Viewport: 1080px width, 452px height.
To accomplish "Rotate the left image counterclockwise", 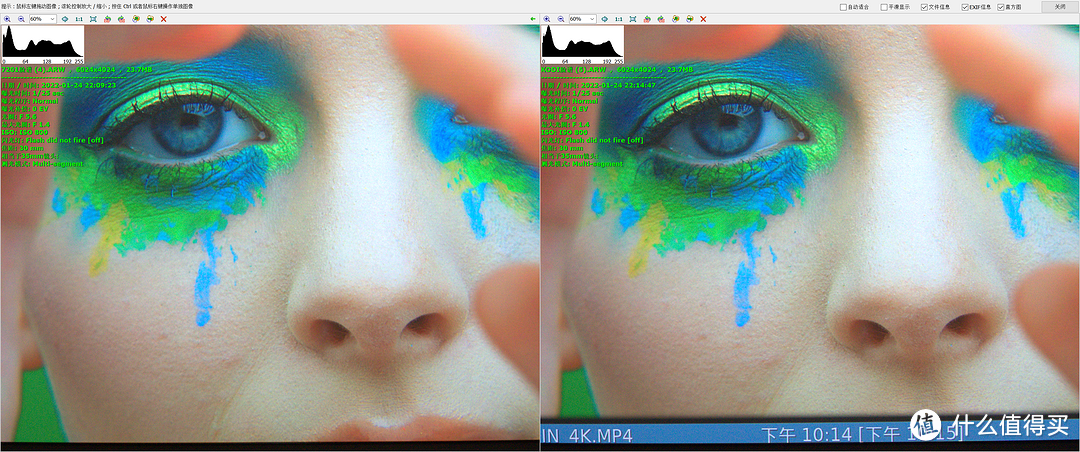I will tap(107, 19).
